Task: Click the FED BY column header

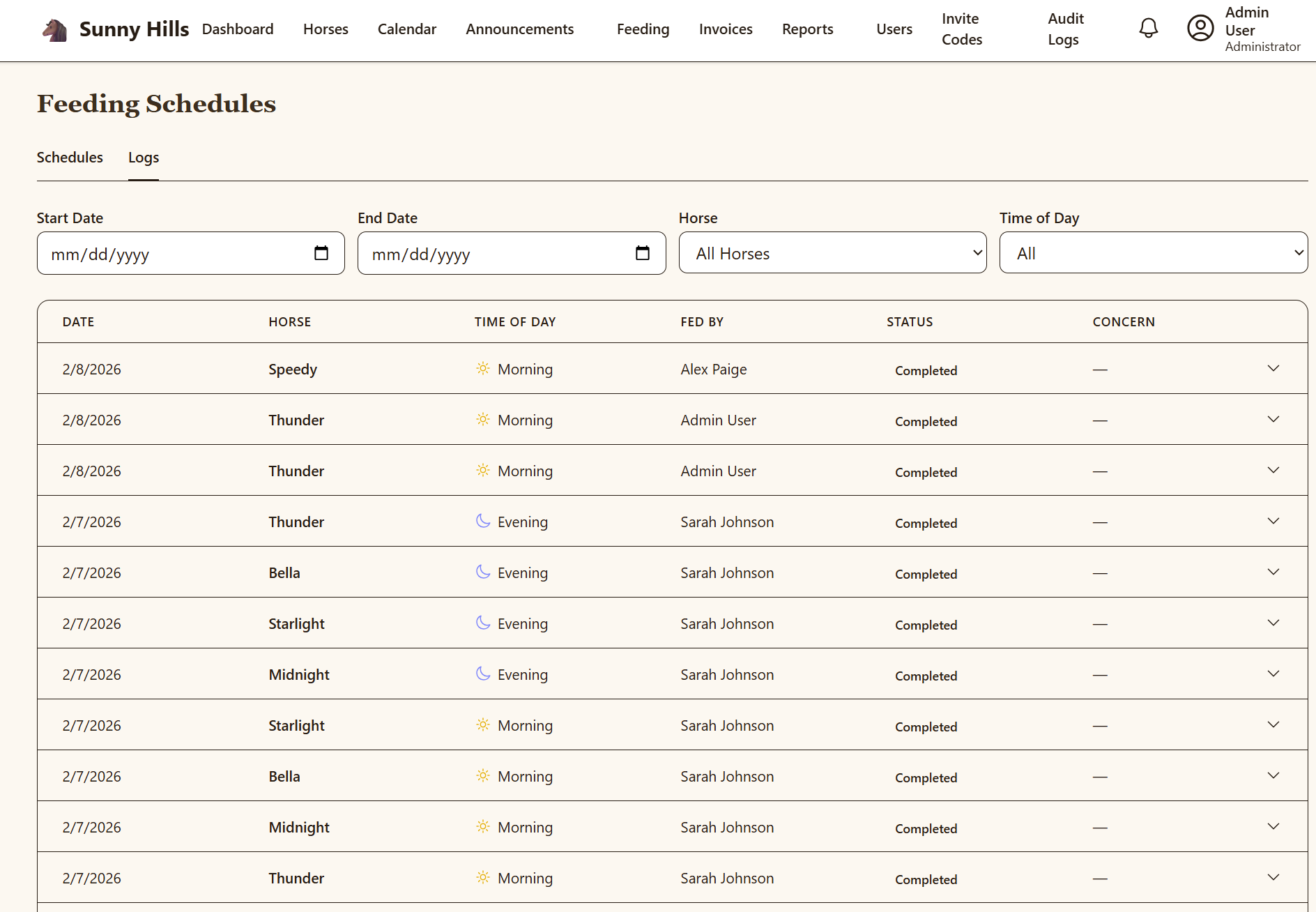Action: coord(702,322)
